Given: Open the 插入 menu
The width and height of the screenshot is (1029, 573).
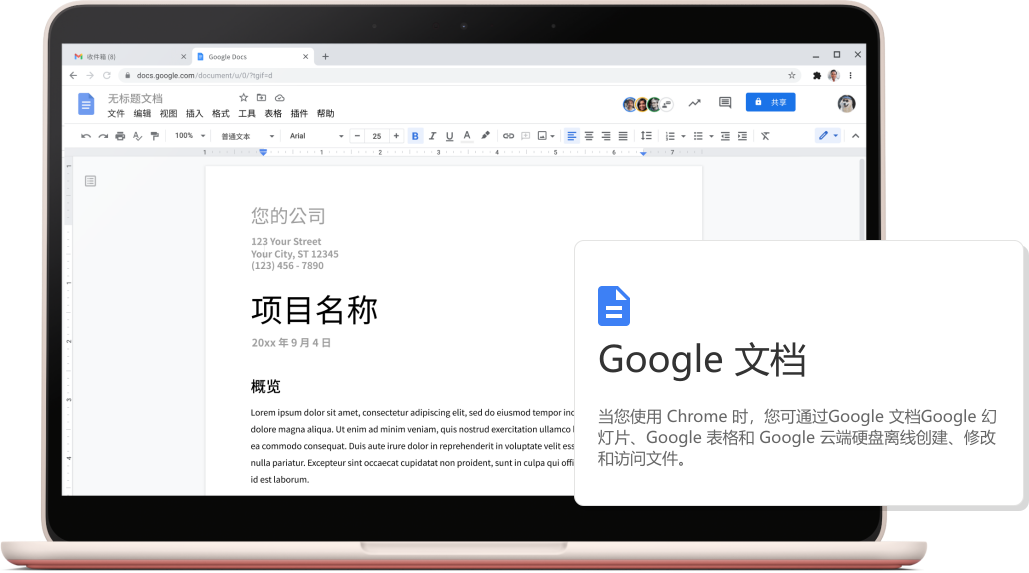Looking at the screenshot, I should coord(194,114).
